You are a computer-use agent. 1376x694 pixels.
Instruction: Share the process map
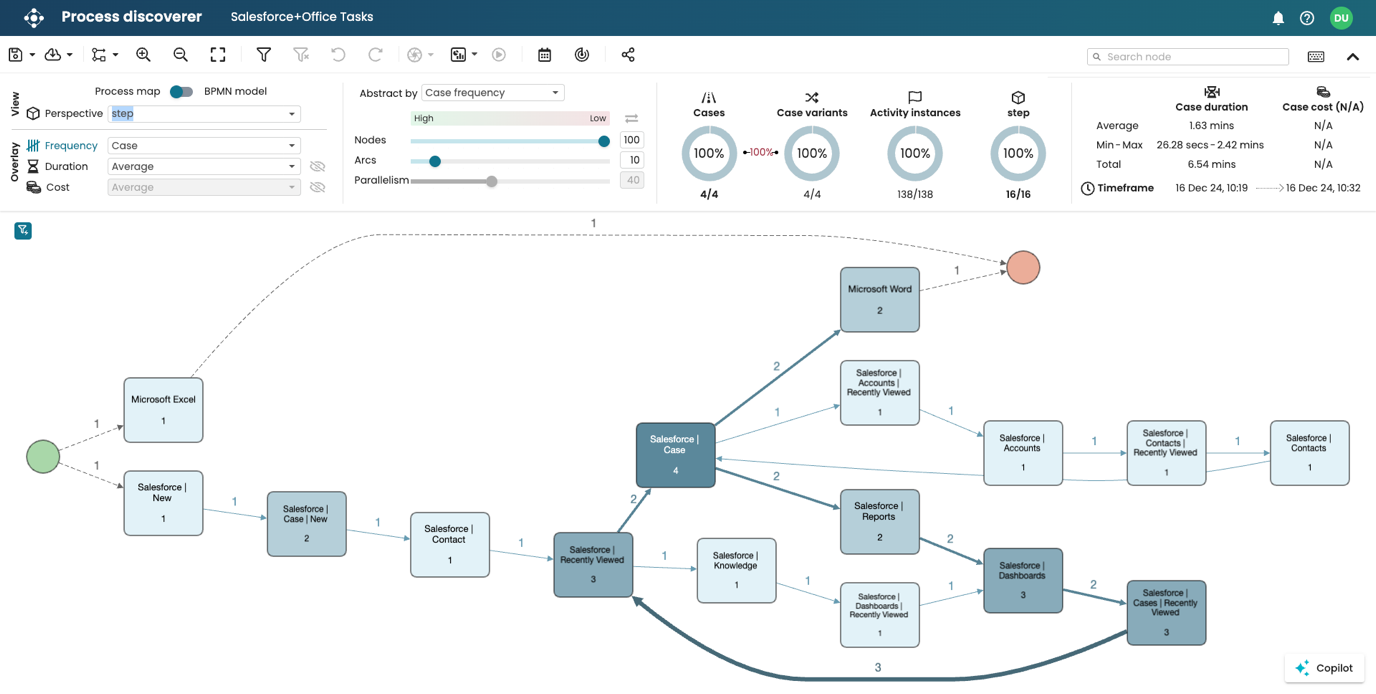tap(628, 54)
